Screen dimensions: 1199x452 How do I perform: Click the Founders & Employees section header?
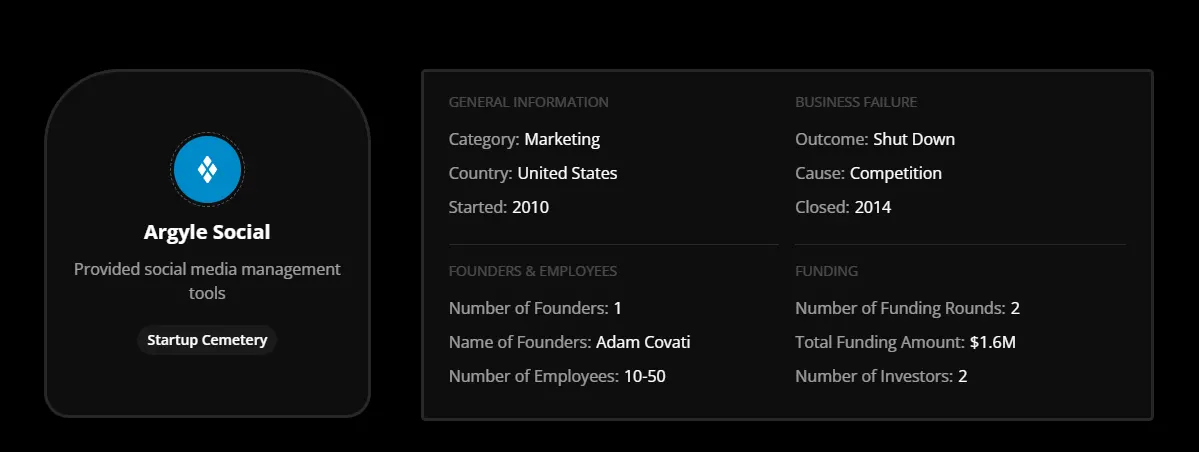533,271
